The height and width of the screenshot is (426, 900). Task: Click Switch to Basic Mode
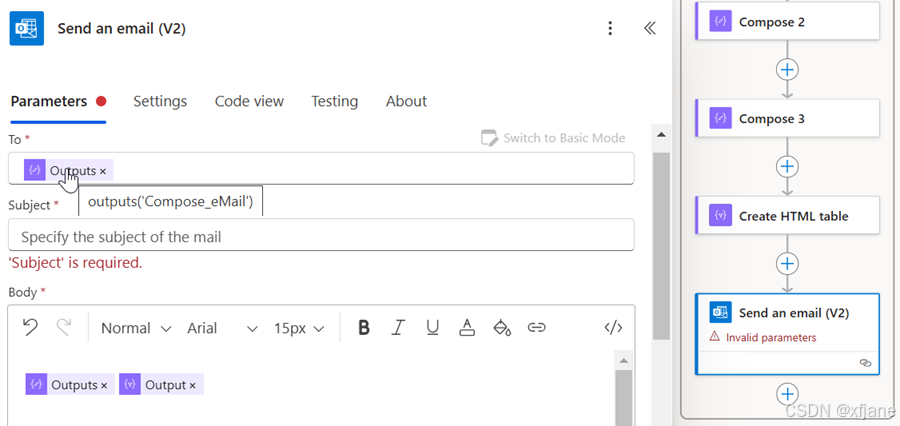pyautogui.click(x=553, y=138)
